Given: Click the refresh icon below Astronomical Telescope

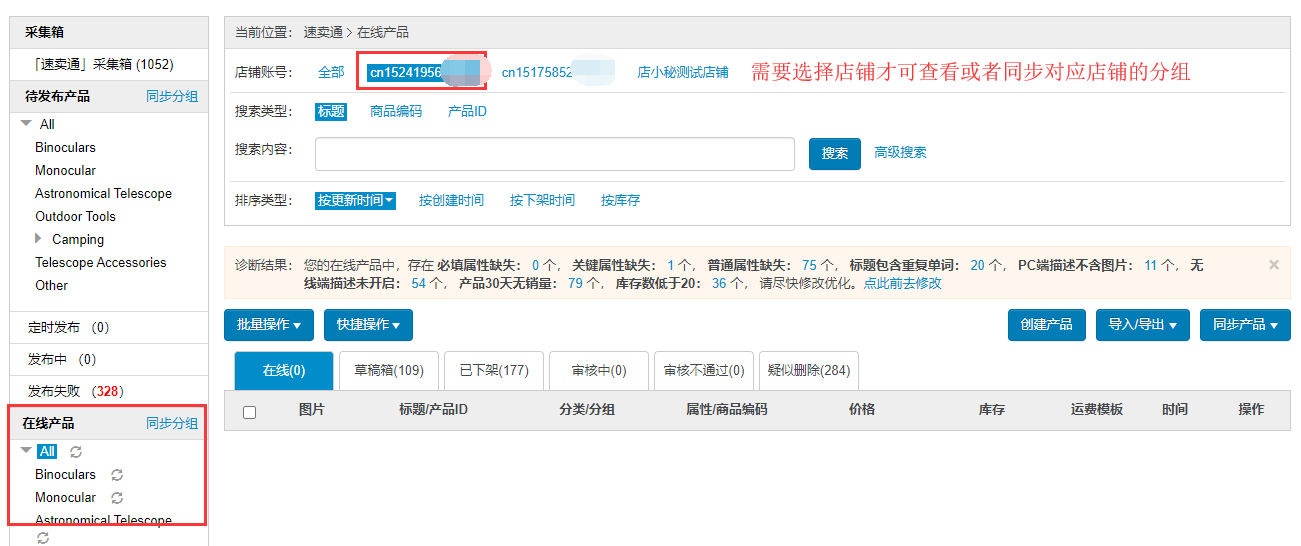Looking at the screenshot, I should [43, 538].
